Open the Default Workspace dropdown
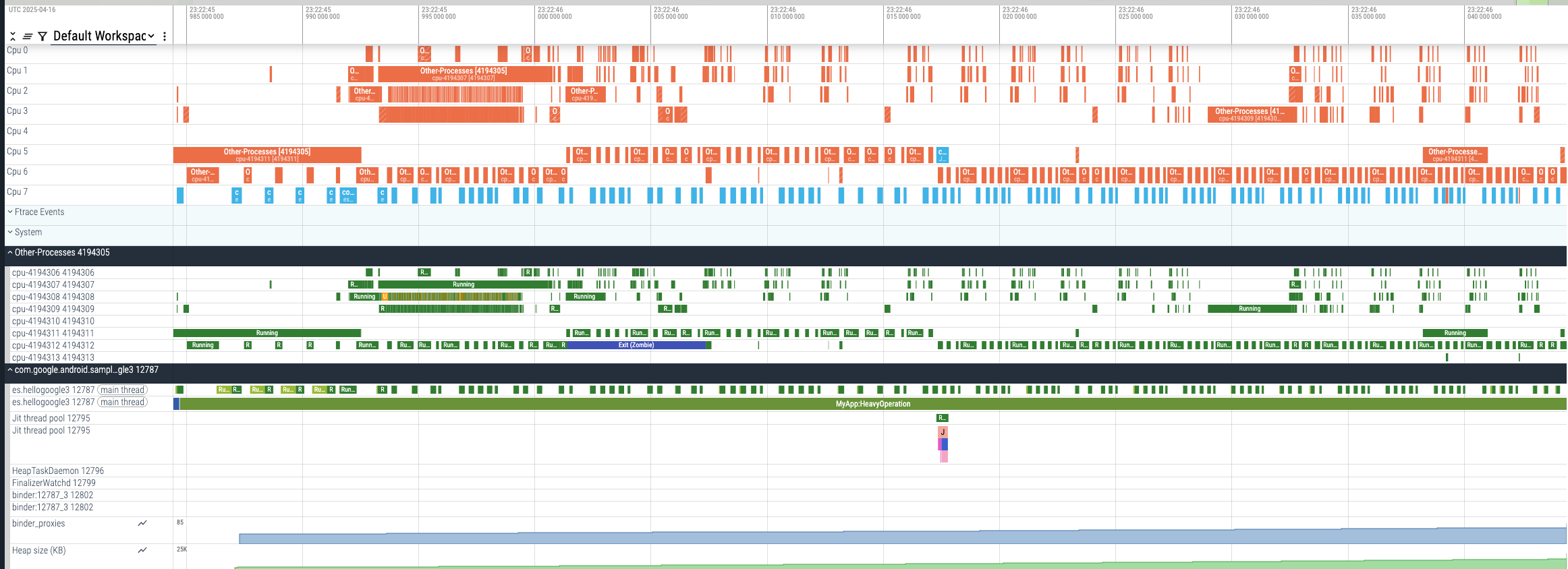This screenshot has height=569, width=1568. tap(103, 36)
